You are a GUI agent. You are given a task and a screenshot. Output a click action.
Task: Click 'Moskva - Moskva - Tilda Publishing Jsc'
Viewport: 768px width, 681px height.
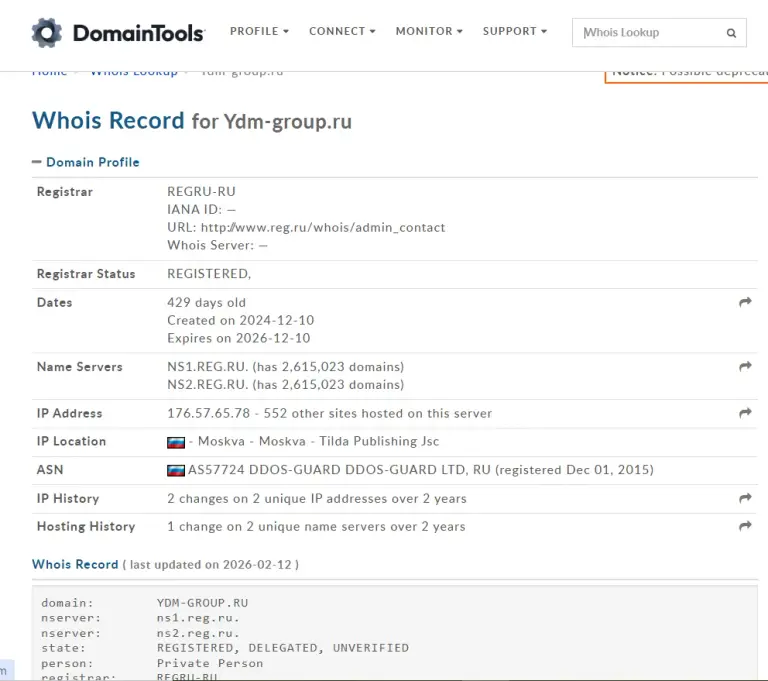click(318, 441)
